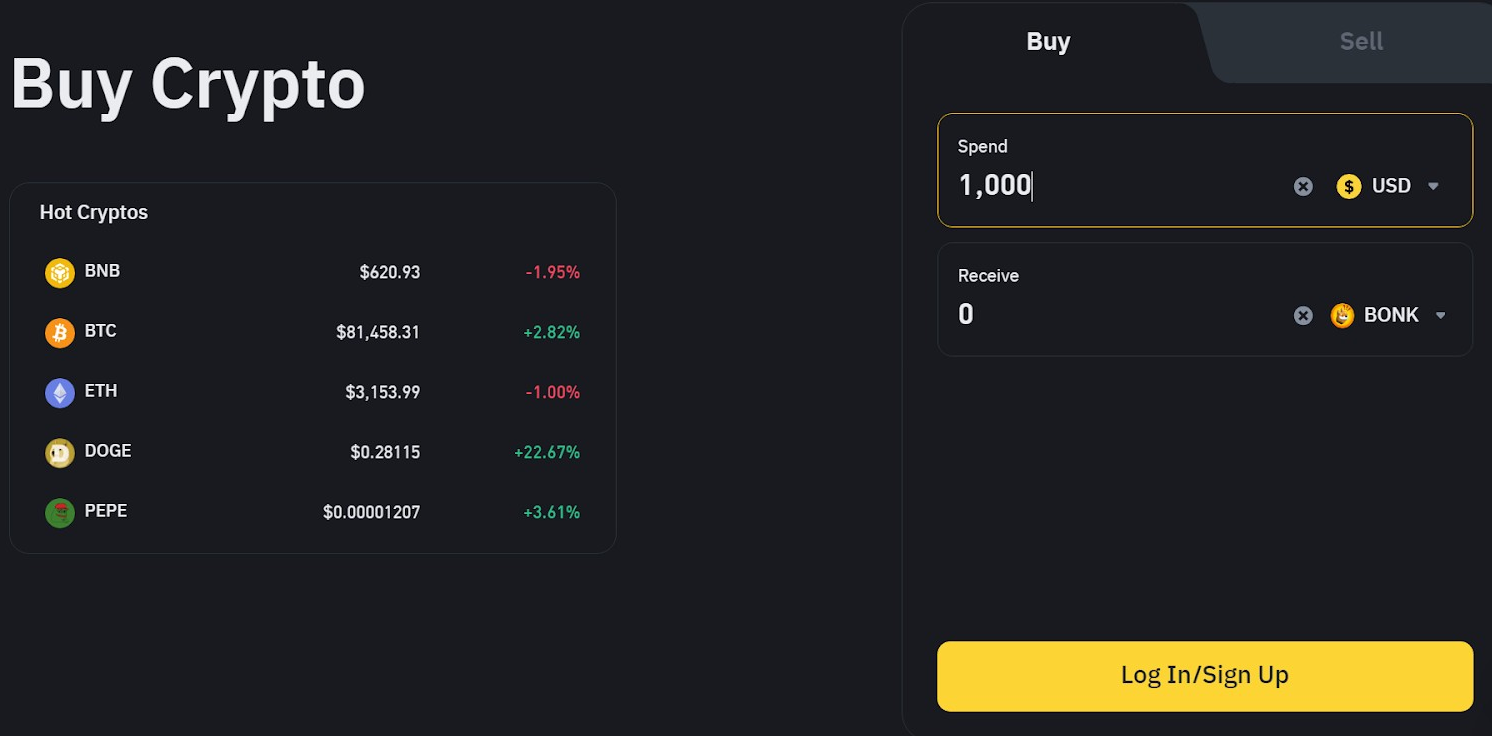1492x736 pixels.
Task: Click the Ethereum ETH coin icon
Action: click(60, 393)
